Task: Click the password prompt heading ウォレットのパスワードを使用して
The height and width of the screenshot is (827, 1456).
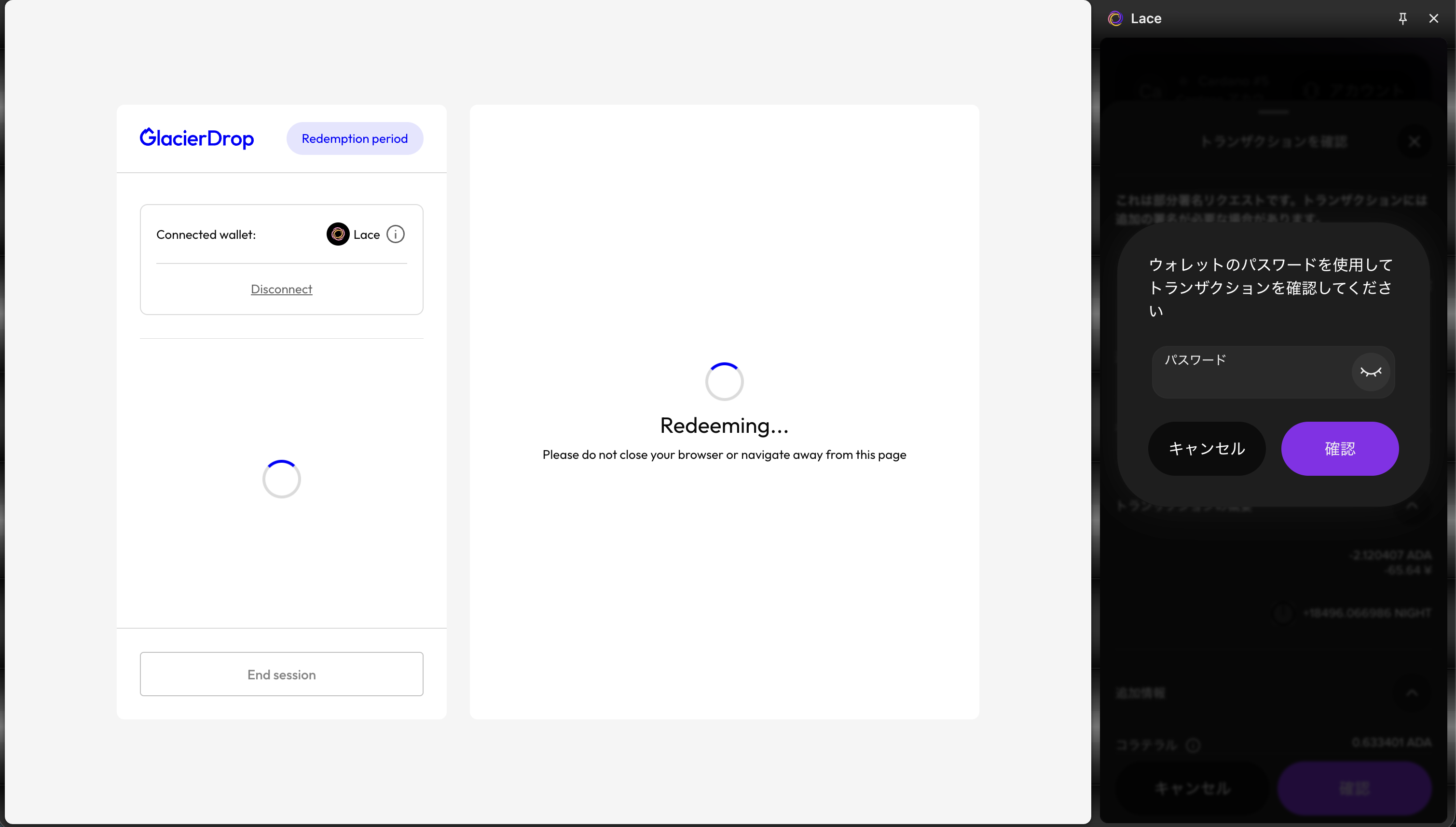Action: pos(1270,288)
